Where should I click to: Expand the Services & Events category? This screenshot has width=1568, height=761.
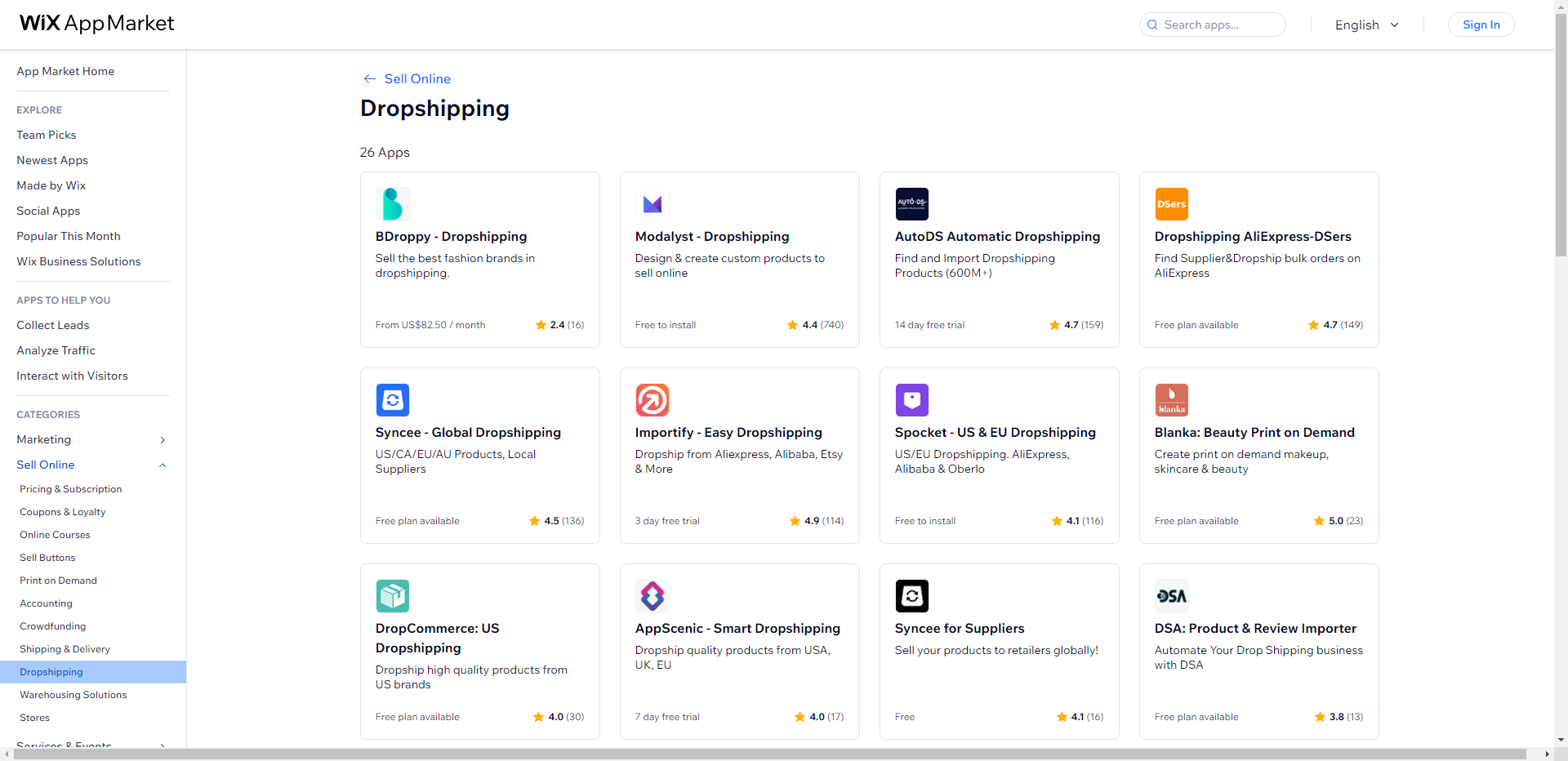(91, 745)
